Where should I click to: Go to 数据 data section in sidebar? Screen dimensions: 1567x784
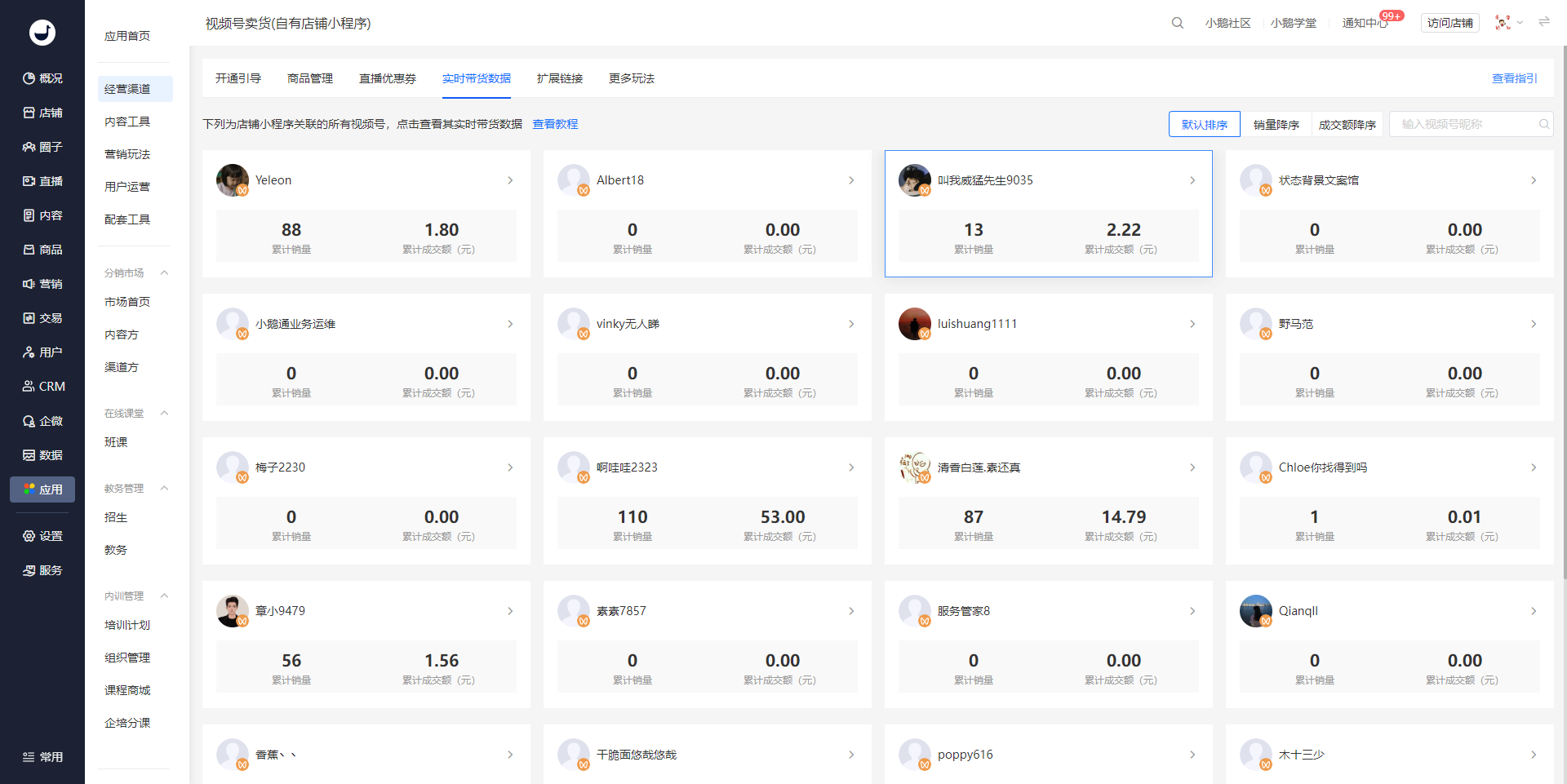pyautogui.click(x=42, y=455)
